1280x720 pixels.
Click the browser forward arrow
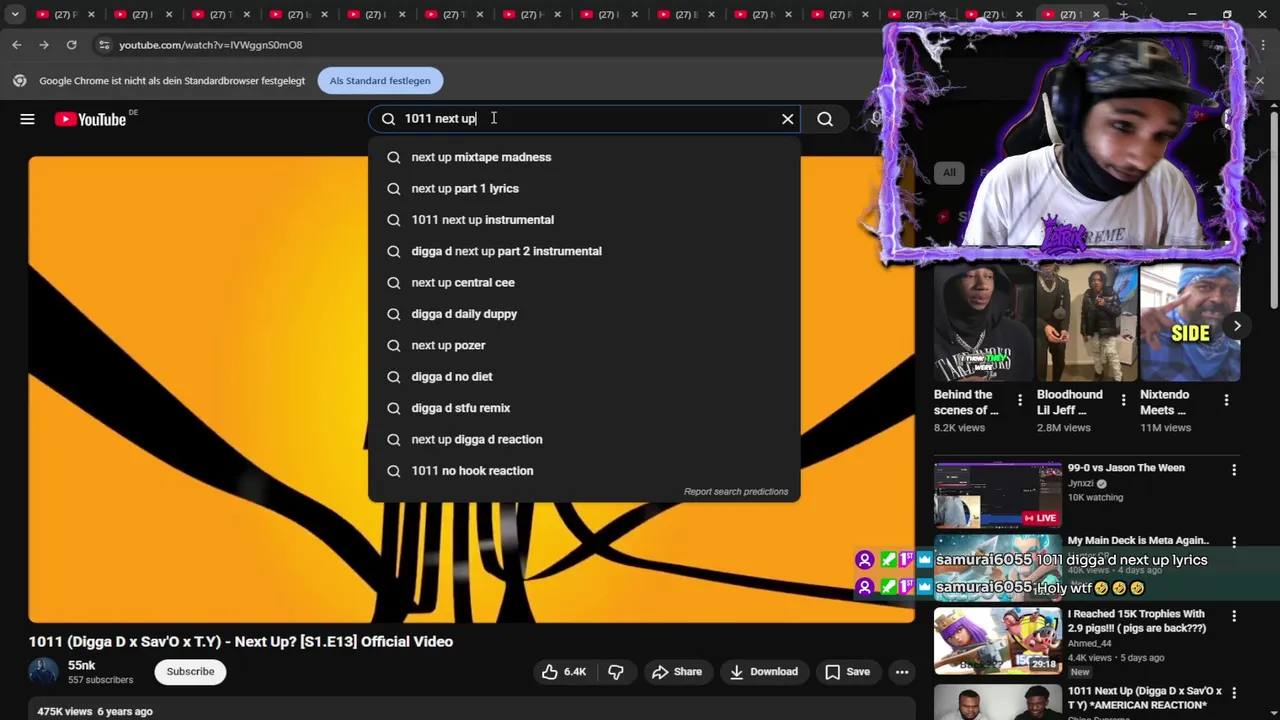click(44, 45)
